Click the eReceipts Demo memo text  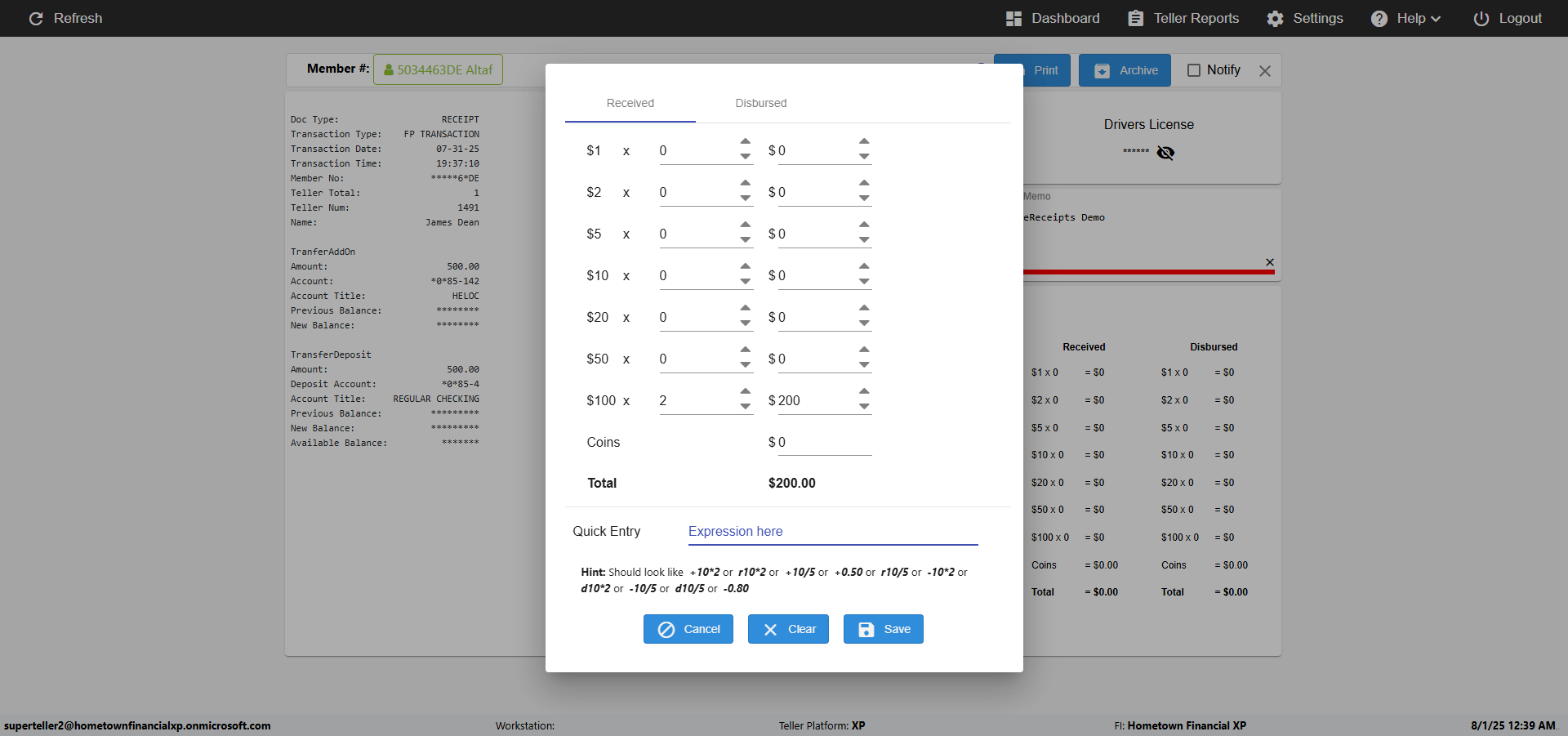1064,217
